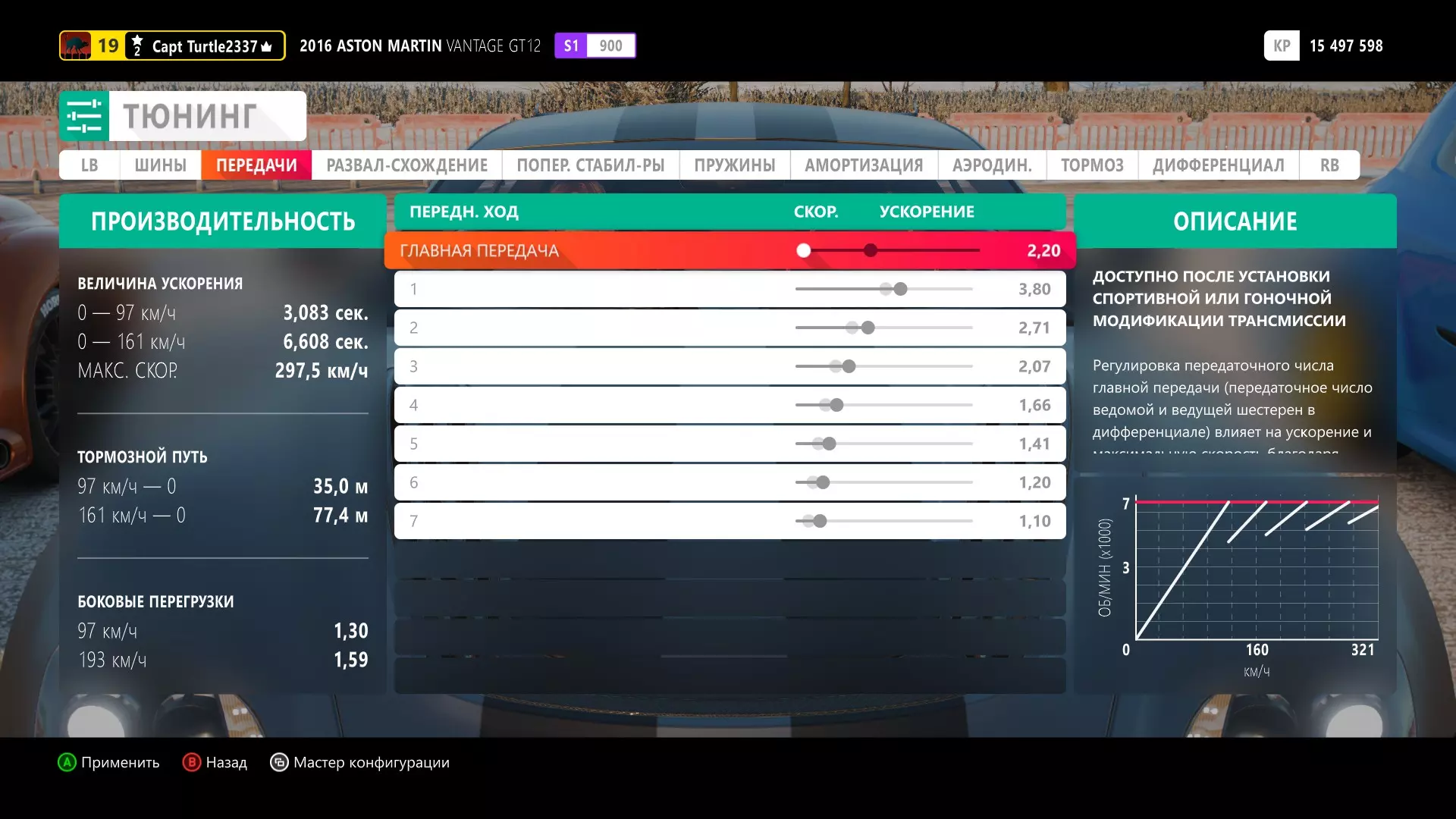Click the Мастер конфигурации view icon

coord(279,762)
